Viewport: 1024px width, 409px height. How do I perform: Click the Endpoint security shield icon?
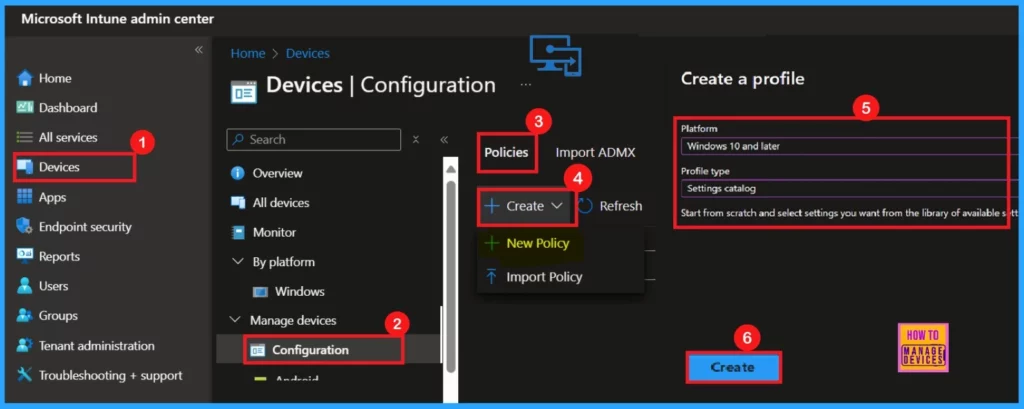(25, 227)
